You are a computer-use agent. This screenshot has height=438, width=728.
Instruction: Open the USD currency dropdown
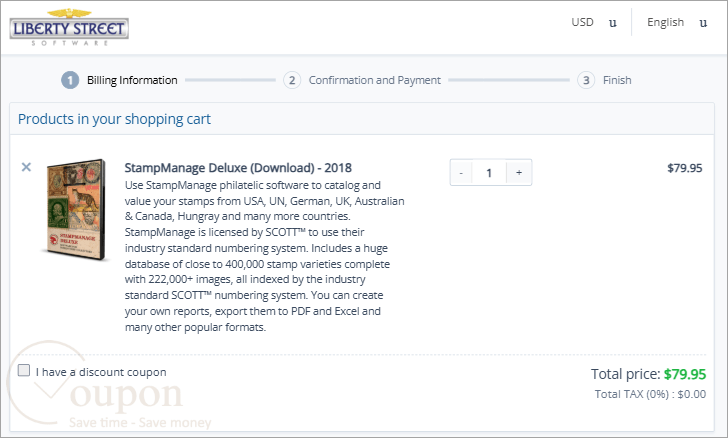[x=594, y=22]
